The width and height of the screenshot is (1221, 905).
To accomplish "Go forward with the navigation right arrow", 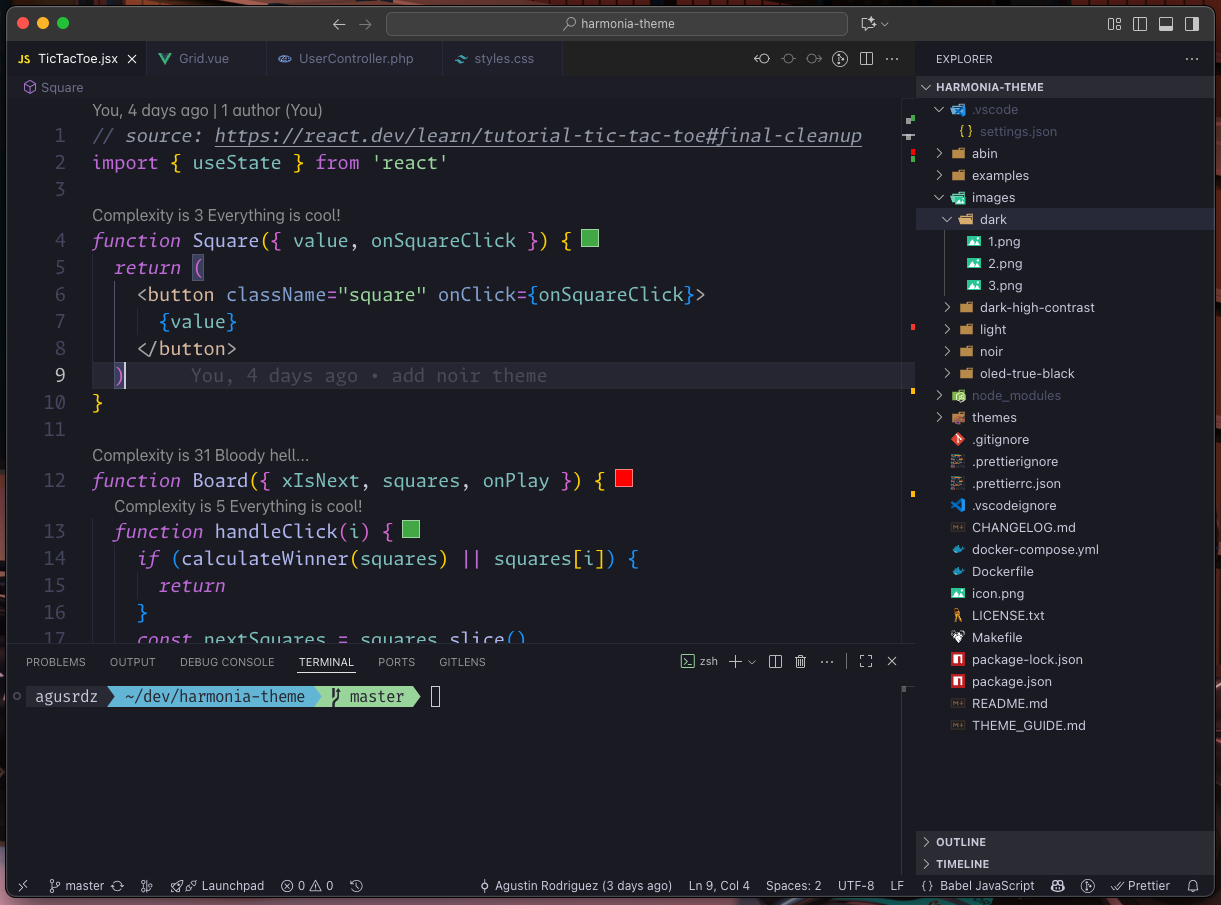I will (365, 24).
